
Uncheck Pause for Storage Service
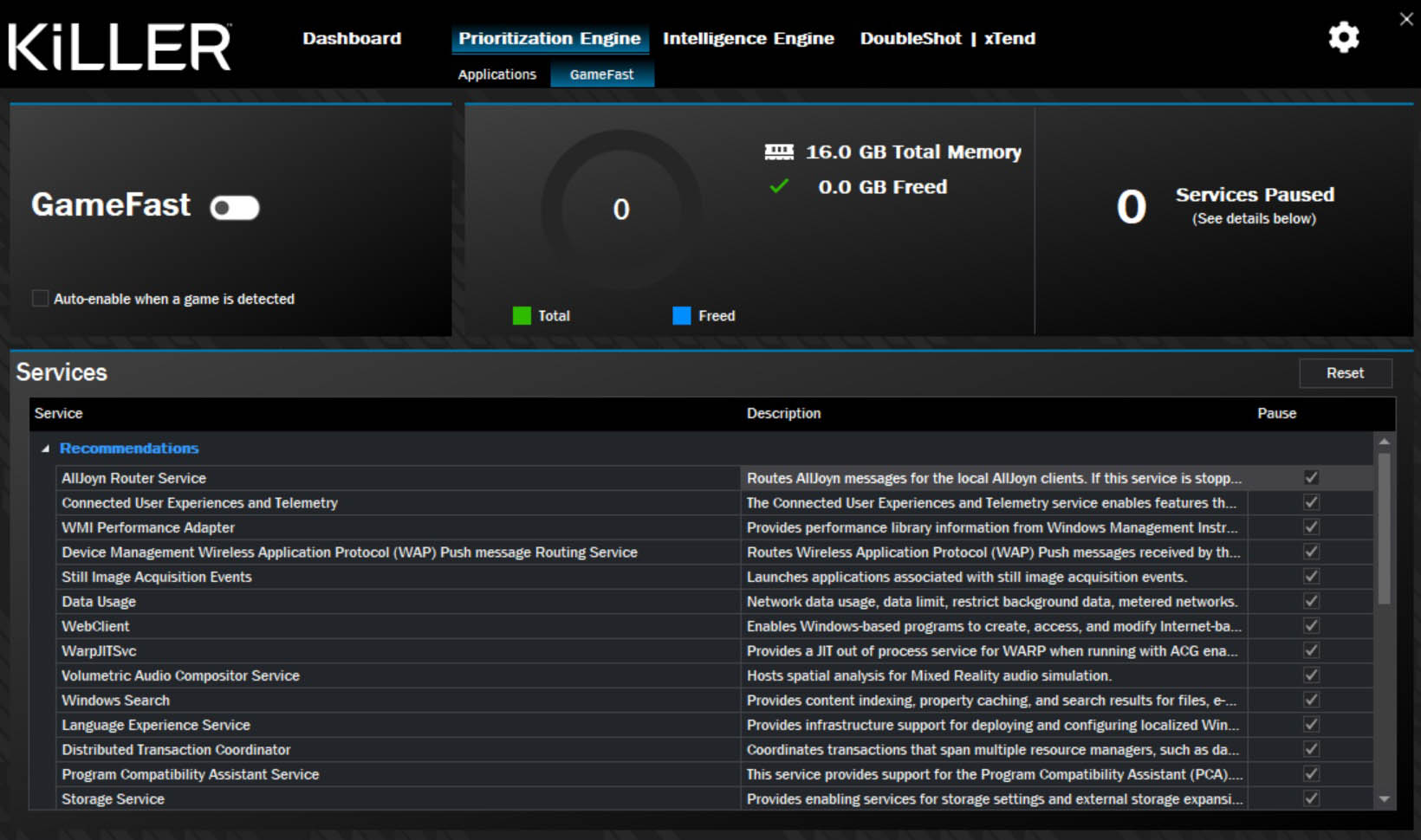tap(1312, 798)
